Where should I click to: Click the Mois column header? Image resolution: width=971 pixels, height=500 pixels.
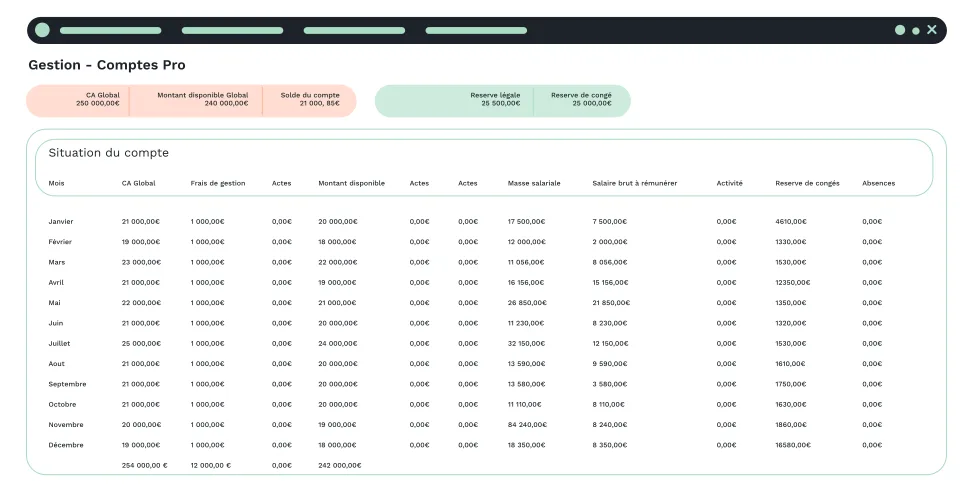tap(56, 183)
